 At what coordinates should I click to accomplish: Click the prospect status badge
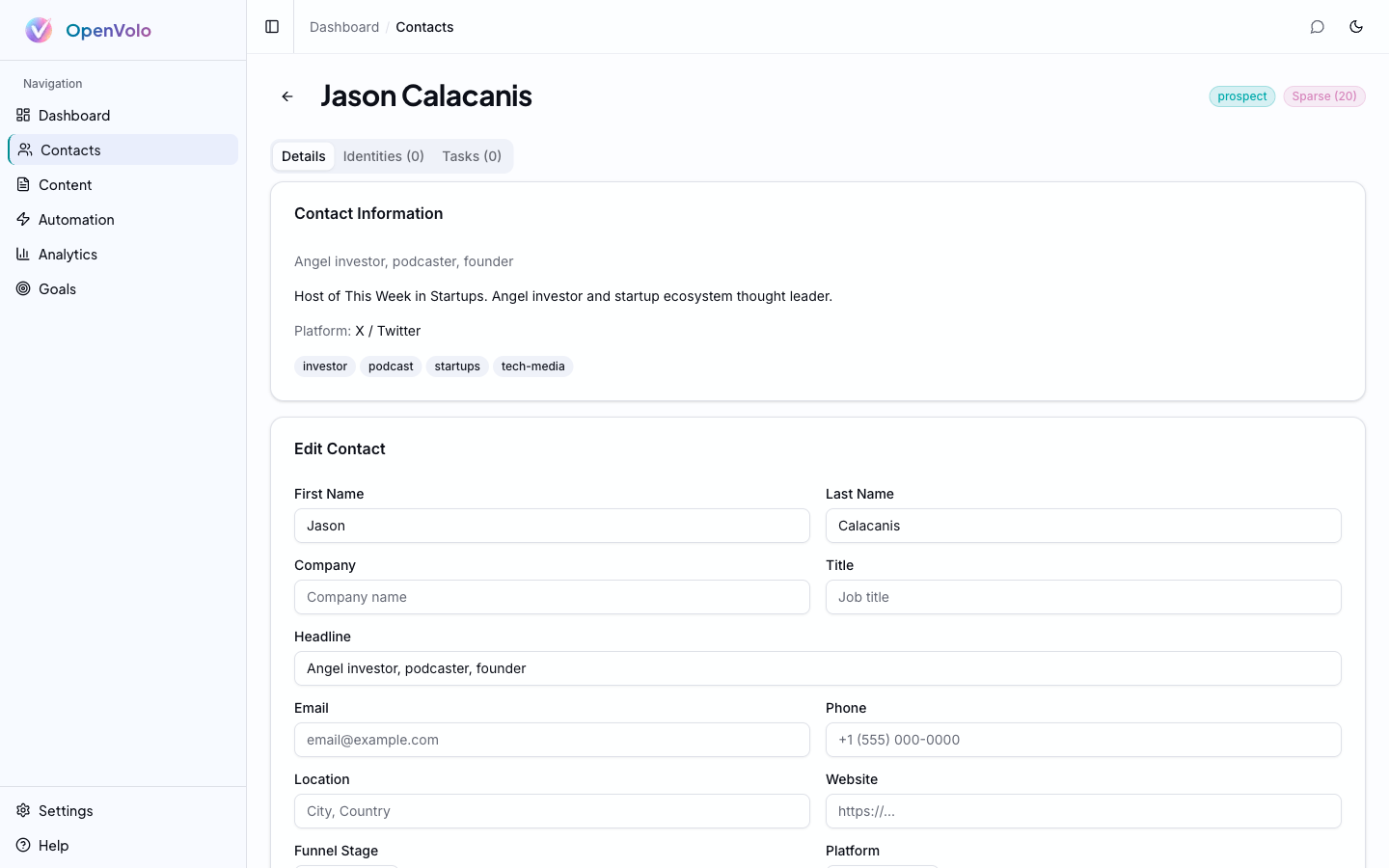click(1241, 96)
